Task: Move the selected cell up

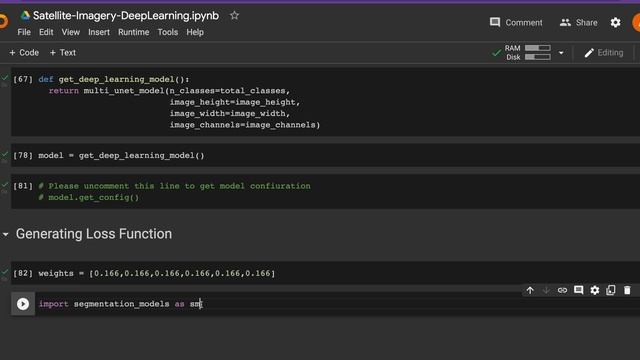Action: 530,290
